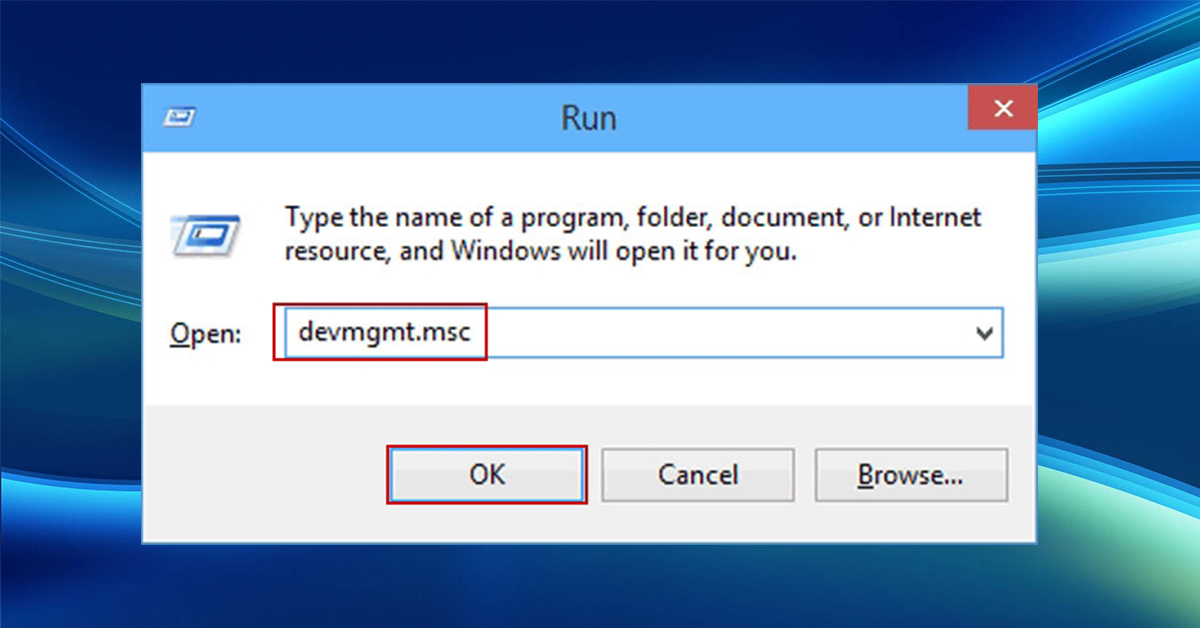Click the red highlighted OK button
This screenshot has width=1200, height=628.
coord(487,475)
